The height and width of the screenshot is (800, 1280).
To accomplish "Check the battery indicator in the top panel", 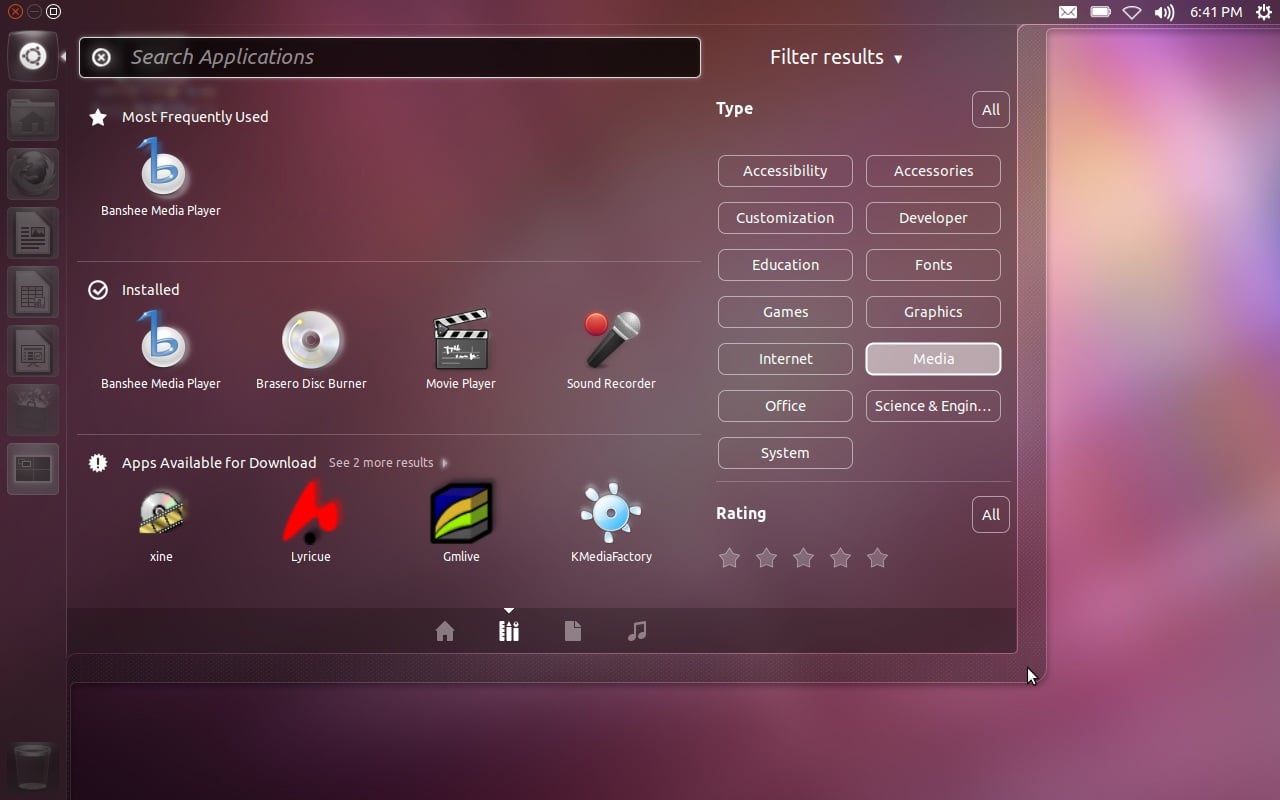I will click(x=1100, y=12).
